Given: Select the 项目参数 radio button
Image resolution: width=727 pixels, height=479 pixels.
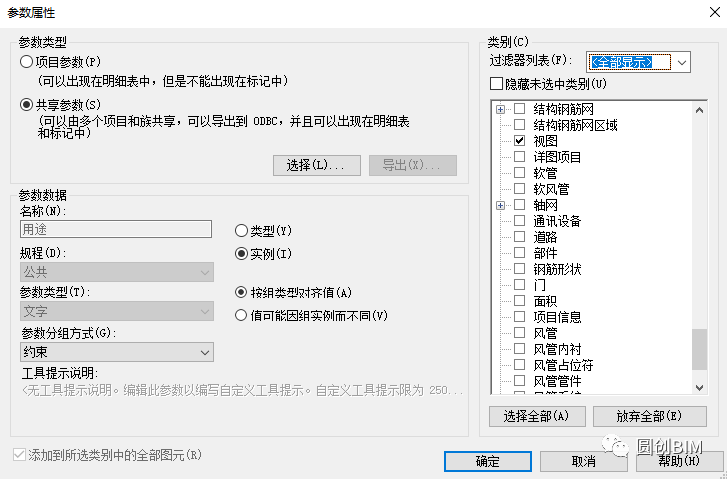Looking at the screenshot, I should pos(26,62).
